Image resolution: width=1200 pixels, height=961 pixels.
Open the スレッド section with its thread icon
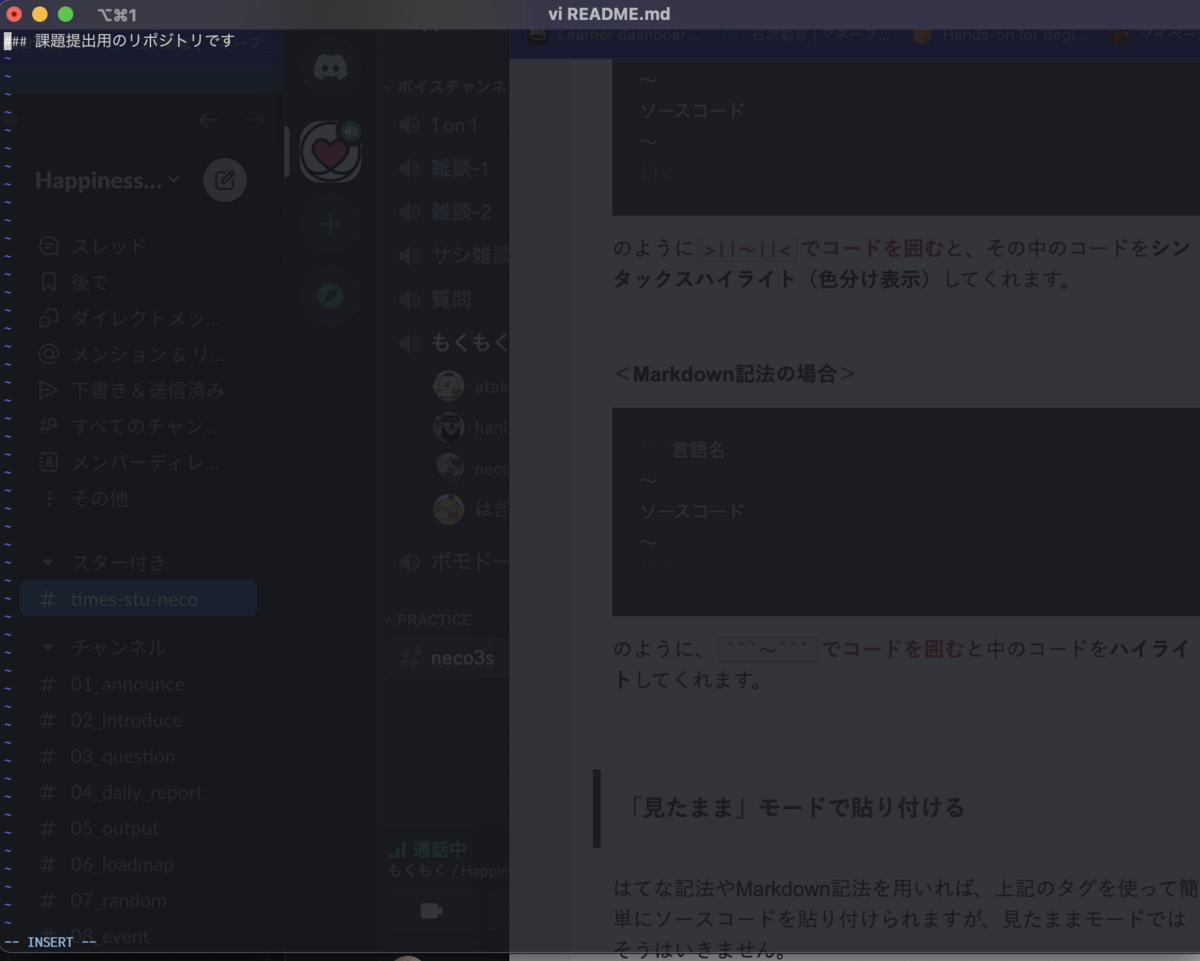[48, 245]
